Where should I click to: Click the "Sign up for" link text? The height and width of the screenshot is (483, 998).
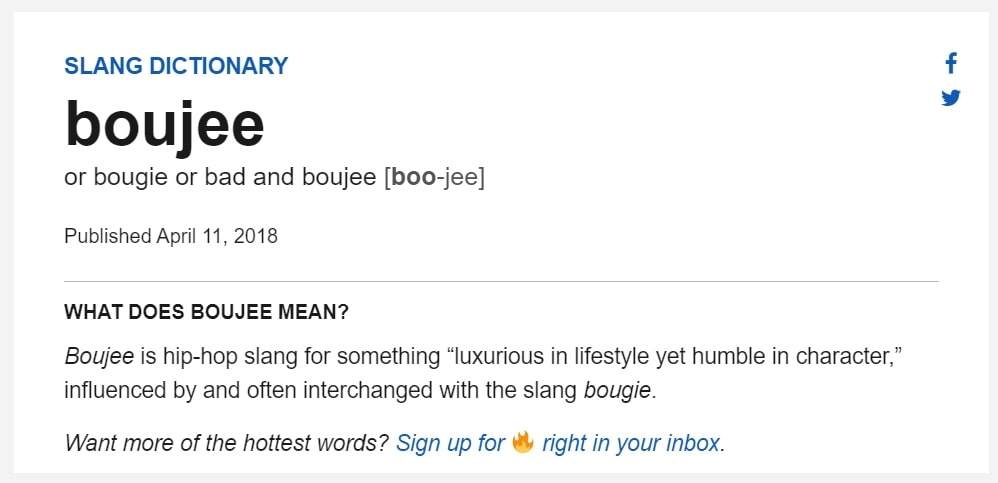(450, 443)
